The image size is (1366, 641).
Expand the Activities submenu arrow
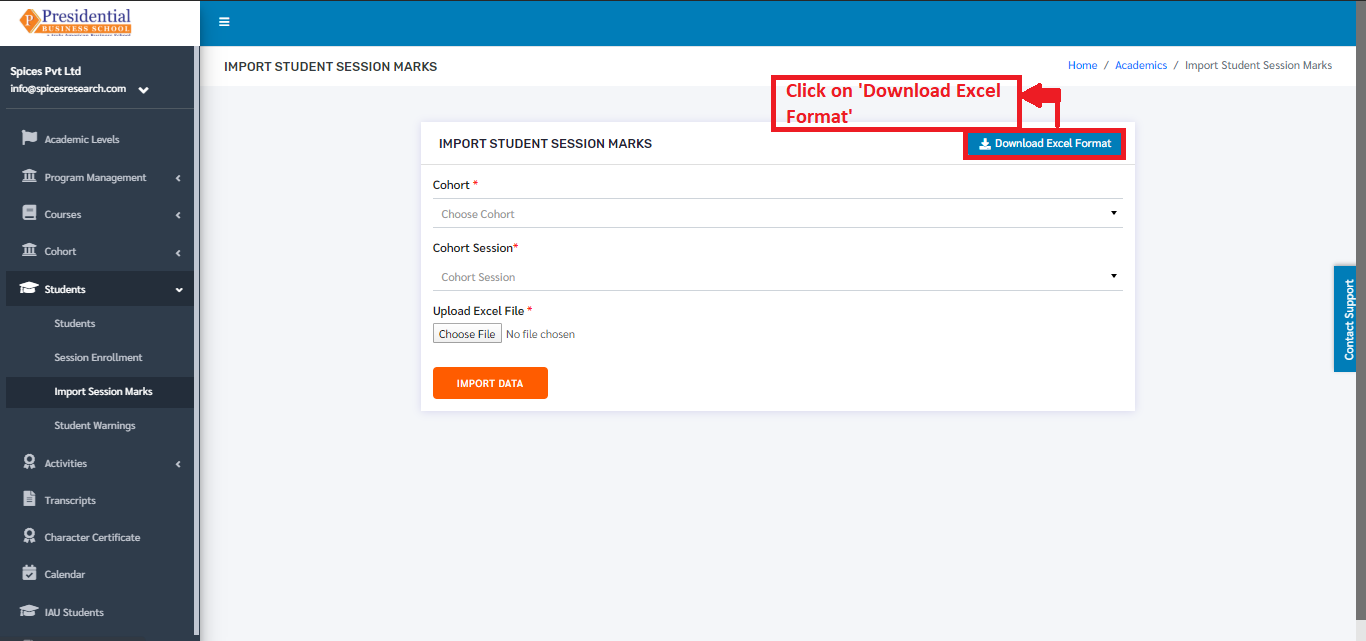(178, 464)
